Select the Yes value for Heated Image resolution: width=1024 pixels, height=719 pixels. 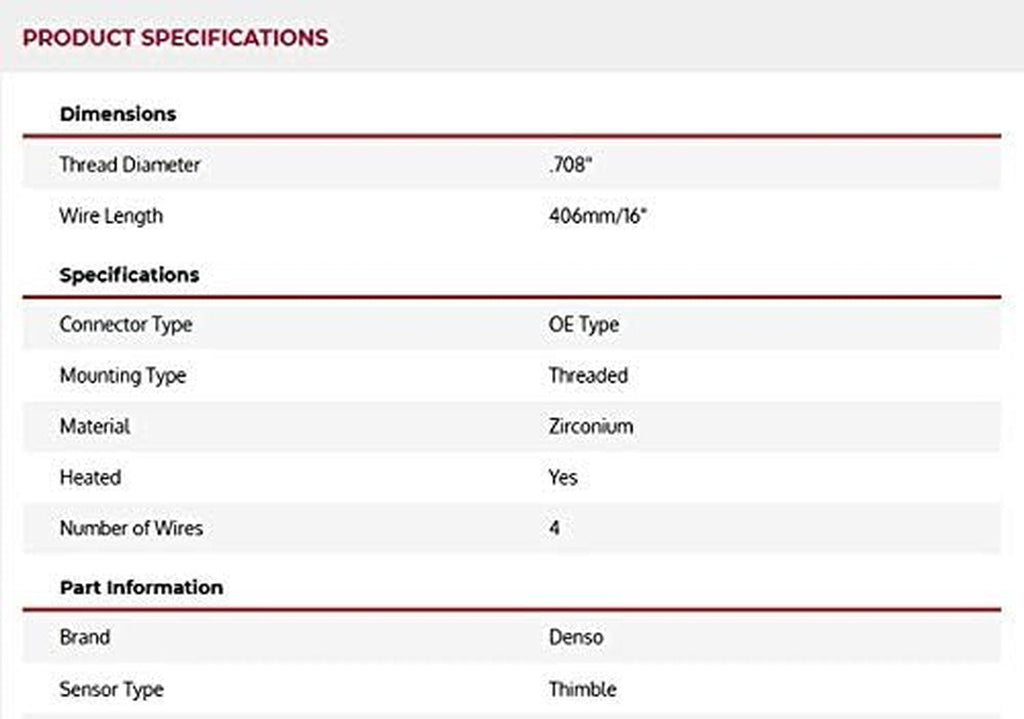[x=563, y=478]
